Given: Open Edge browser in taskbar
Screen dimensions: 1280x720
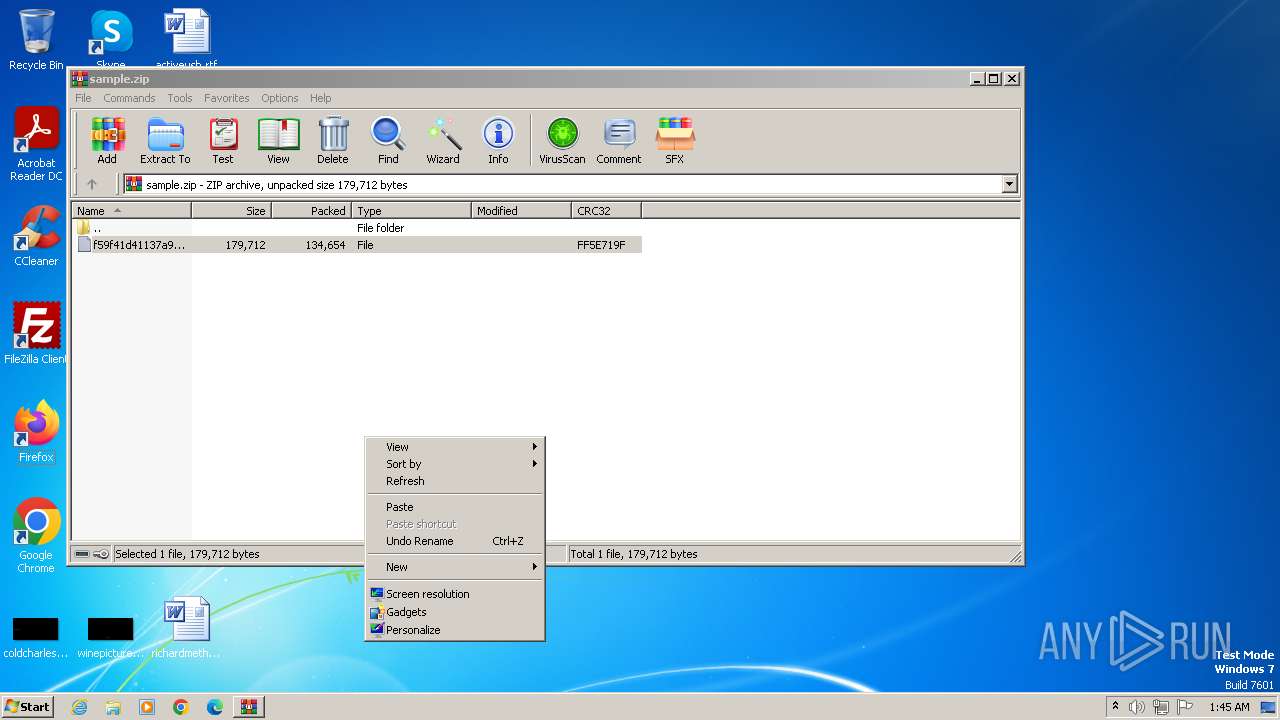Looking at the screenshot, I should point(214,707).
